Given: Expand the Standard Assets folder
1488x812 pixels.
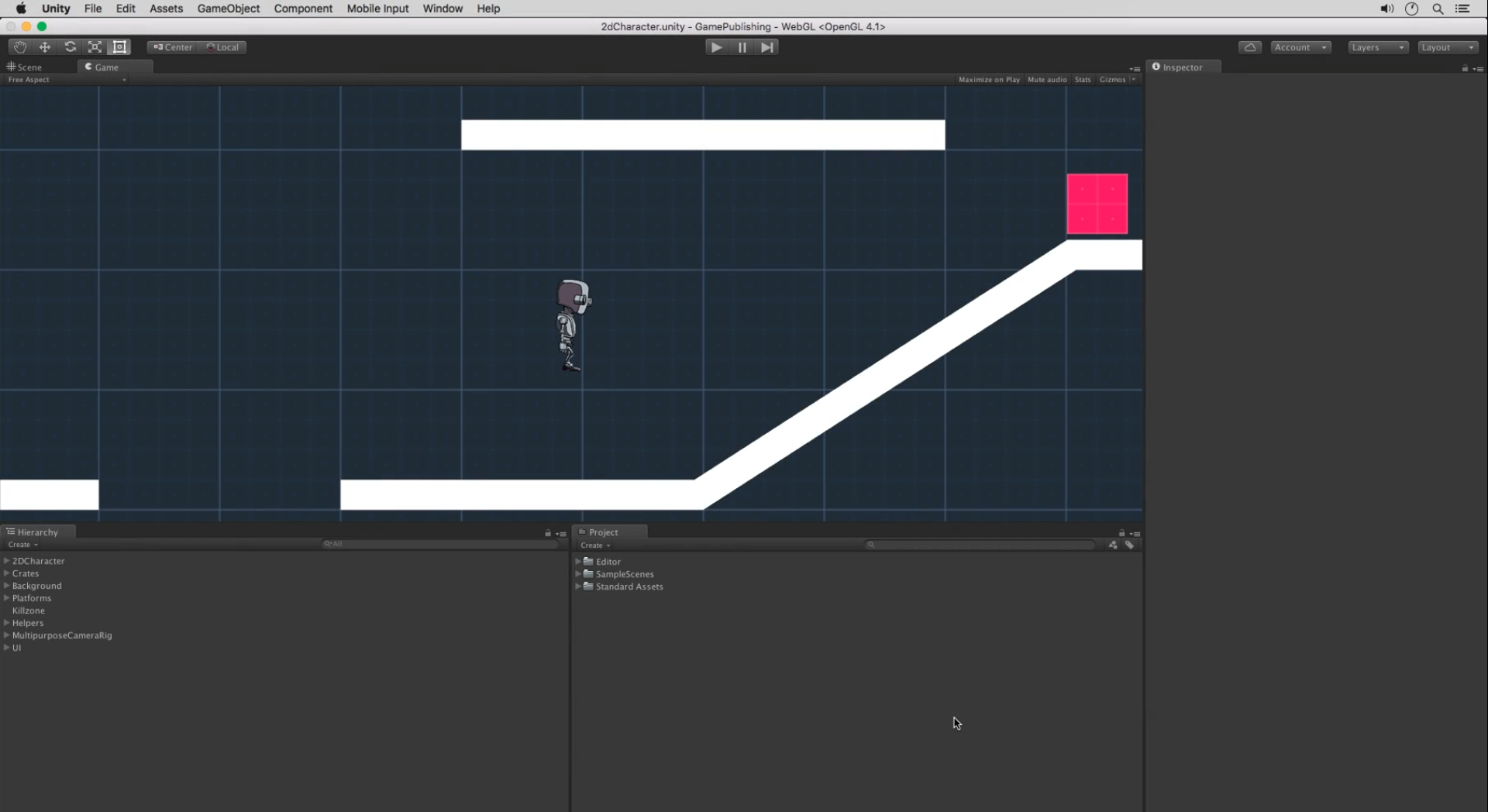Looking at the screenshot, I should coord(578,587).
